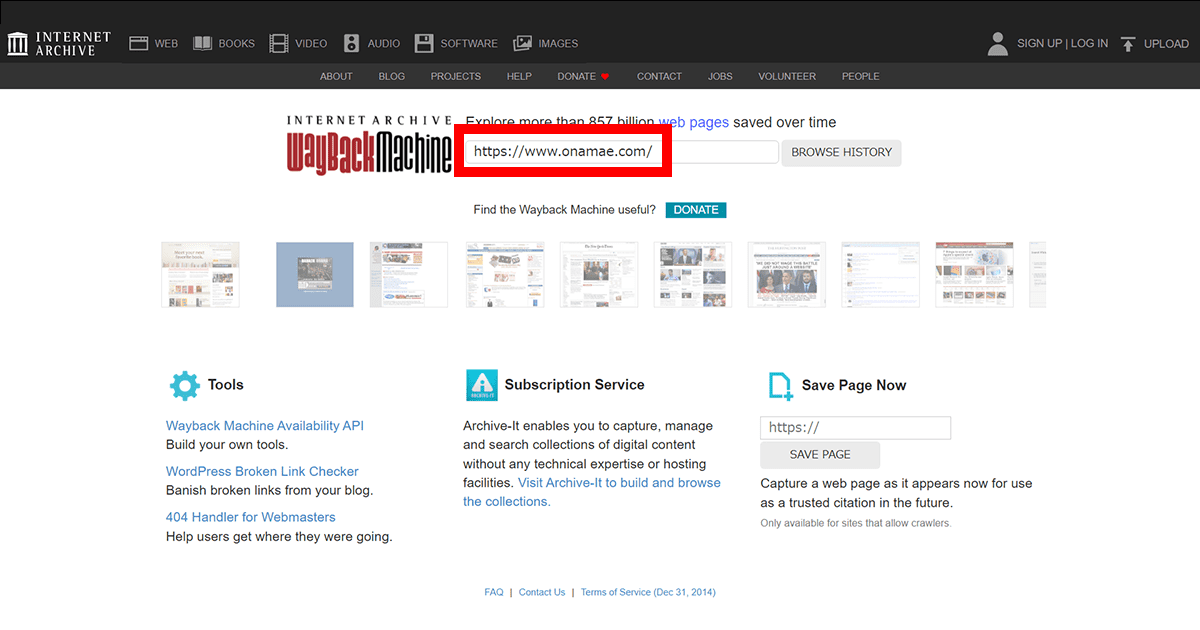The image size is (1200, 630).
Task: Focus the Wayback Machine URL search field
Action: point(621,152)
